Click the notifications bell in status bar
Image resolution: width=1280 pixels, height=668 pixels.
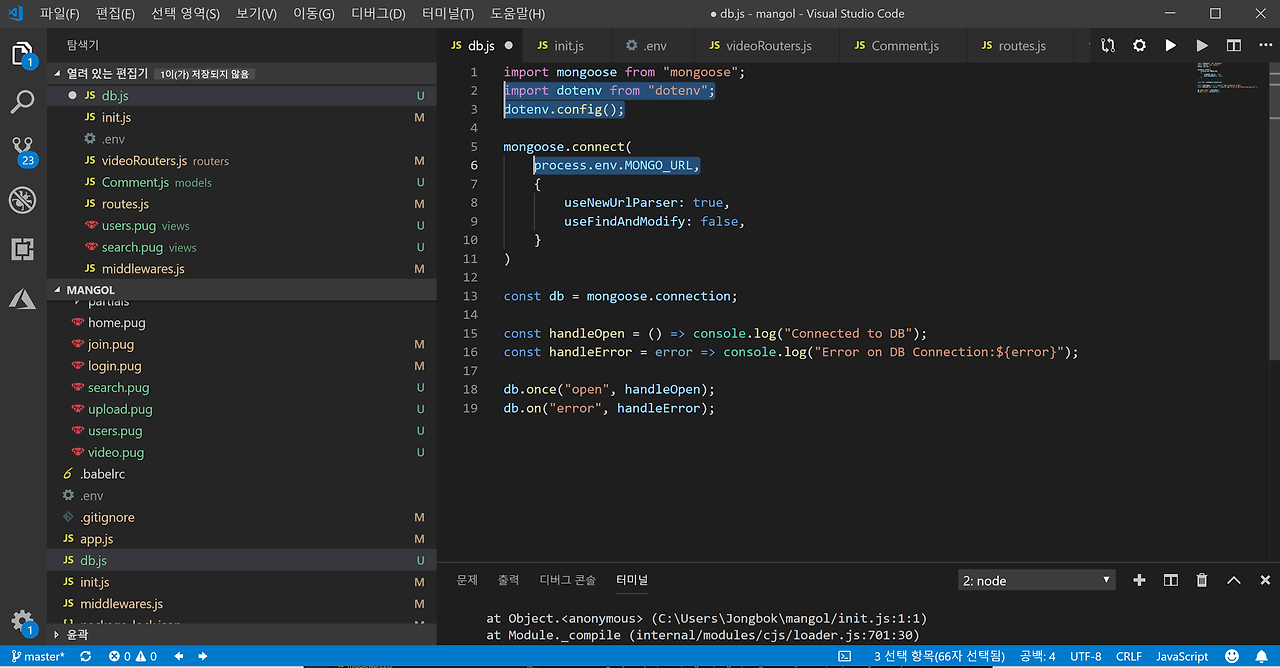1262,656
